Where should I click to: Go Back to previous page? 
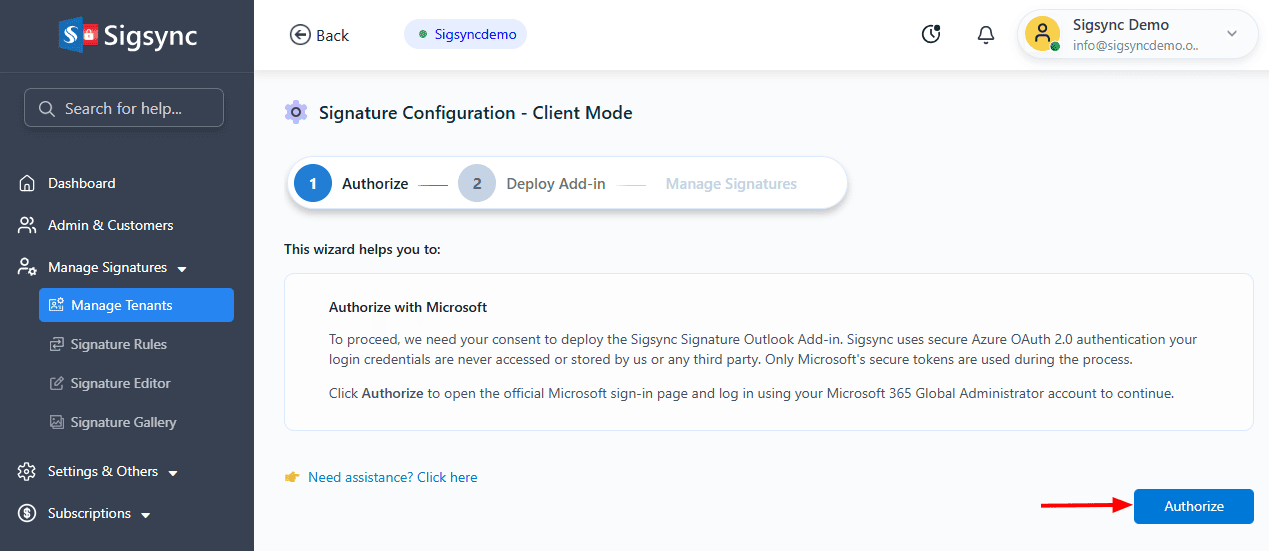pos(320,35)
